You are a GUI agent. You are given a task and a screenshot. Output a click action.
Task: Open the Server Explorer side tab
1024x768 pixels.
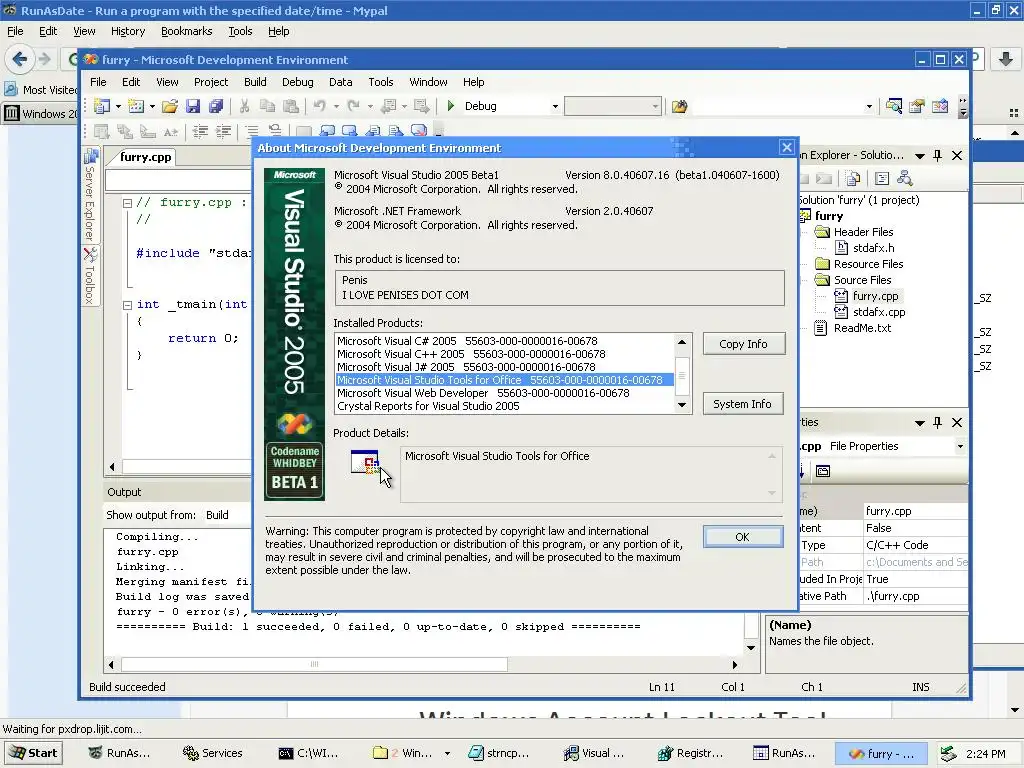[90, 196]
